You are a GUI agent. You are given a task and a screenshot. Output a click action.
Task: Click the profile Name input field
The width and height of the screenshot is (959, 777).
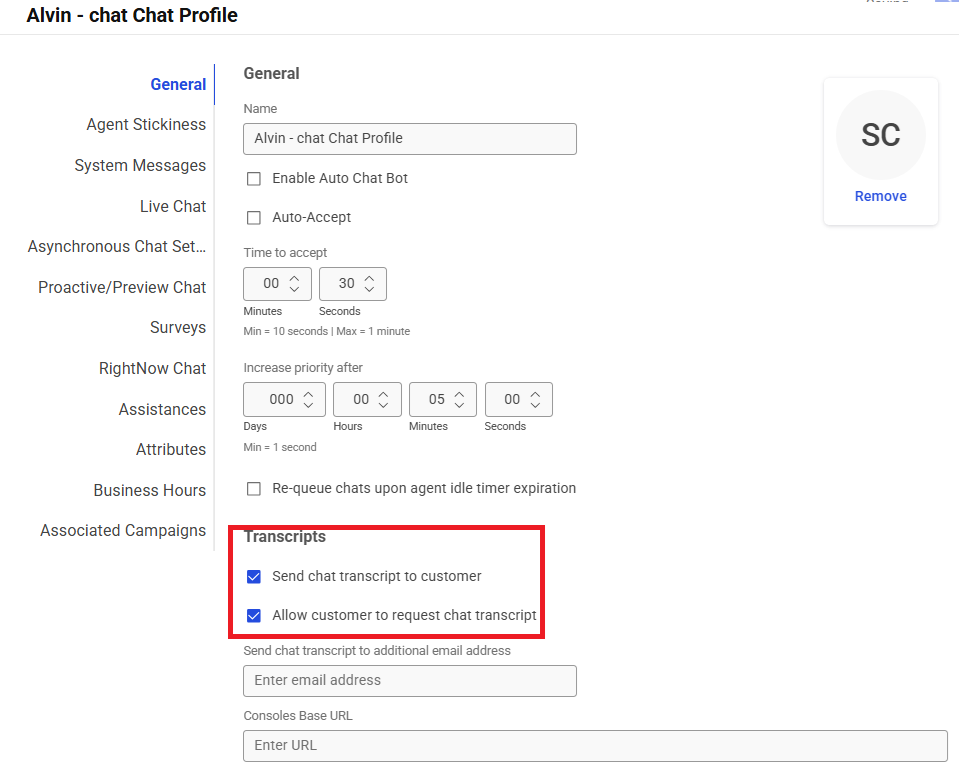point(410,139)
